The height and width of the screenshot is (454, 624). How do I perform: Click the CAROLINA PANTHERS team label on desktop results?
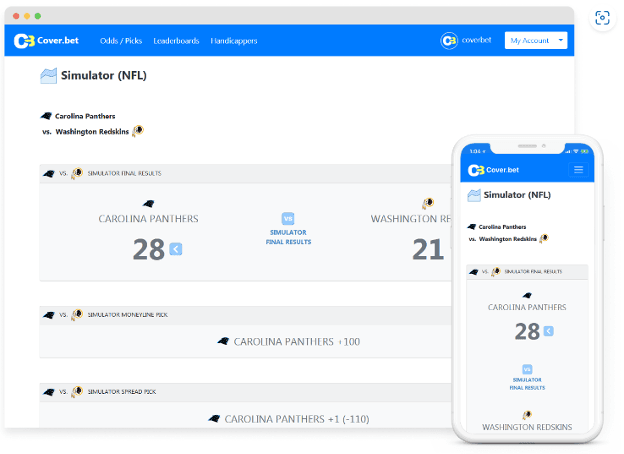pyautogui.click(x=148, y=219)
